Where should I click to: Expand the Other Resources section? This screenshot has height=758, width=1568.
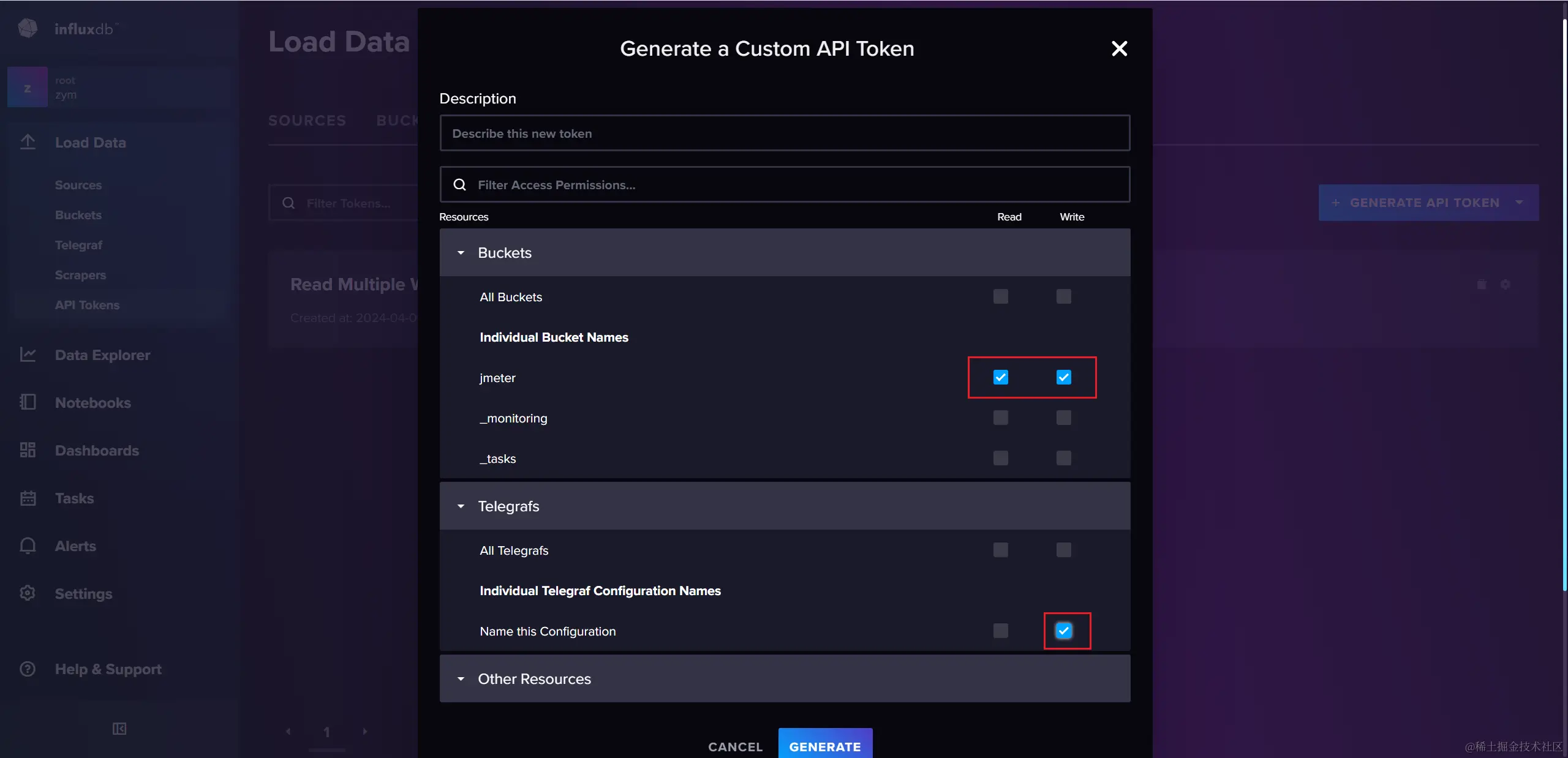point(461,678)
